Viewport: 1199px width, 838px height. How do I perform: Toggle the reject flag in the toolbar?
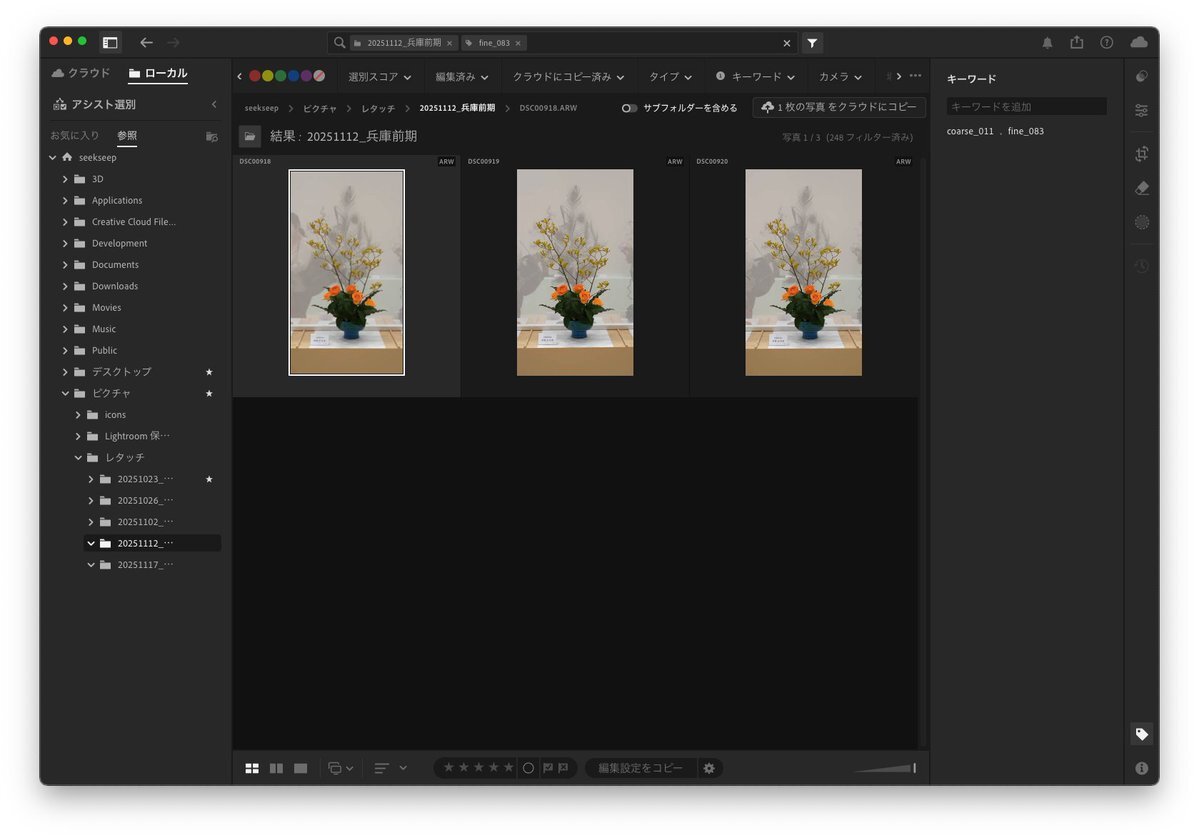point(563,768)
